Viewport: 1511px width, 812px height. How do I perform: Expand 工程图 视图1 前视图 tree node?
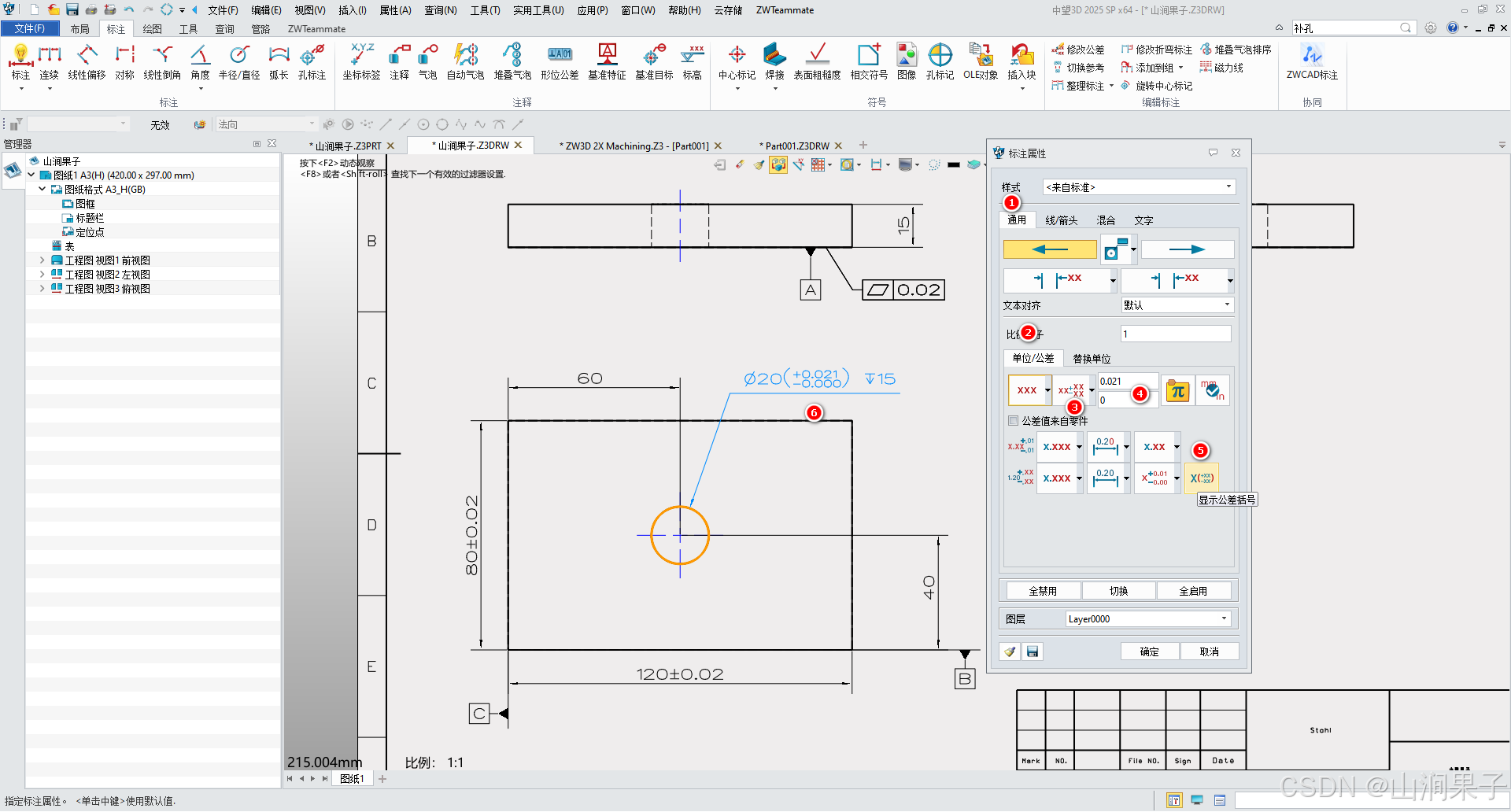pyautogui.click(x=42, y=260)
